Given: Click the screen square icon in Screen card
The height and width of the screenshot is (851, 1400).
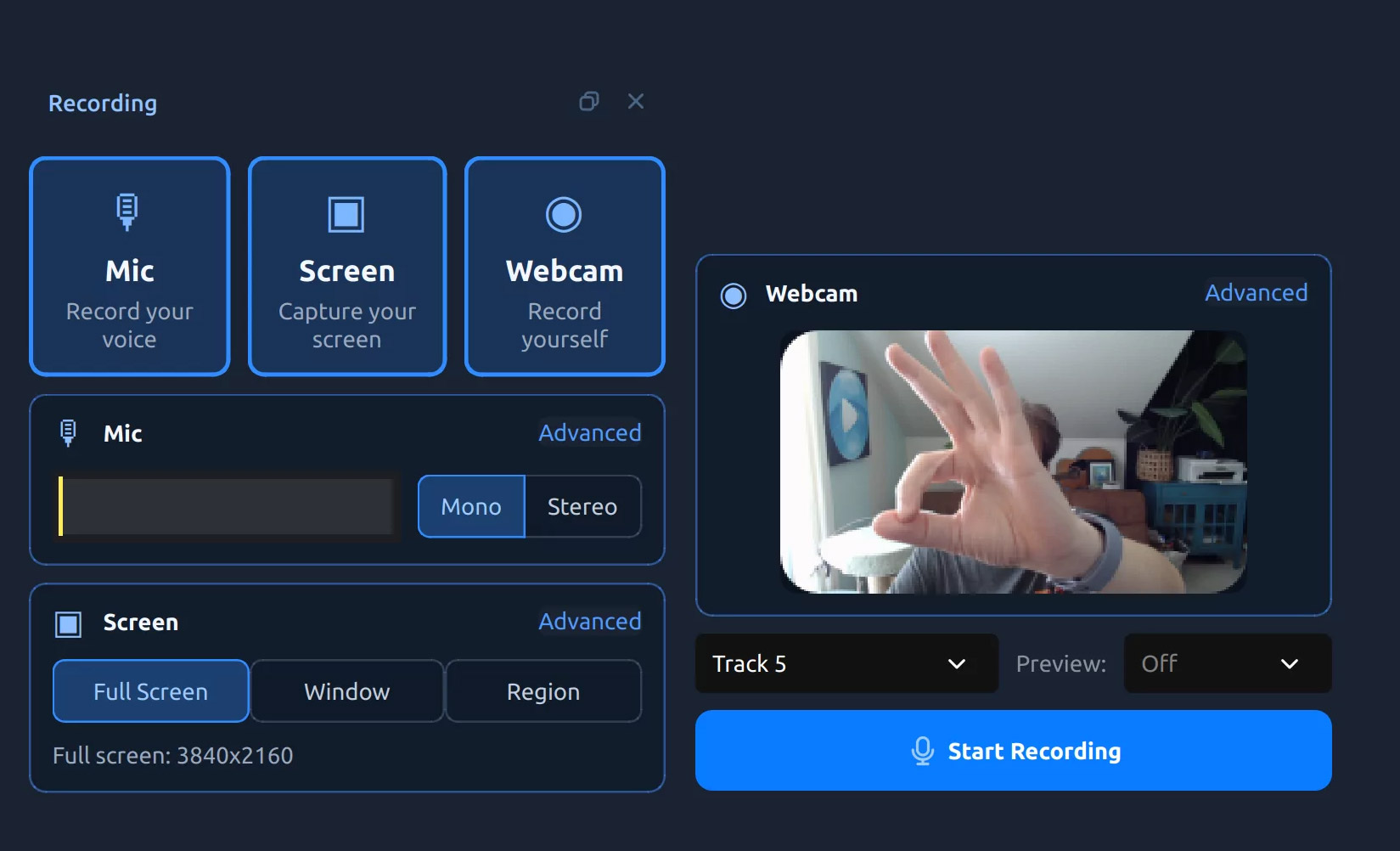Looking at the screenshot, I should (x=346, y=214).
